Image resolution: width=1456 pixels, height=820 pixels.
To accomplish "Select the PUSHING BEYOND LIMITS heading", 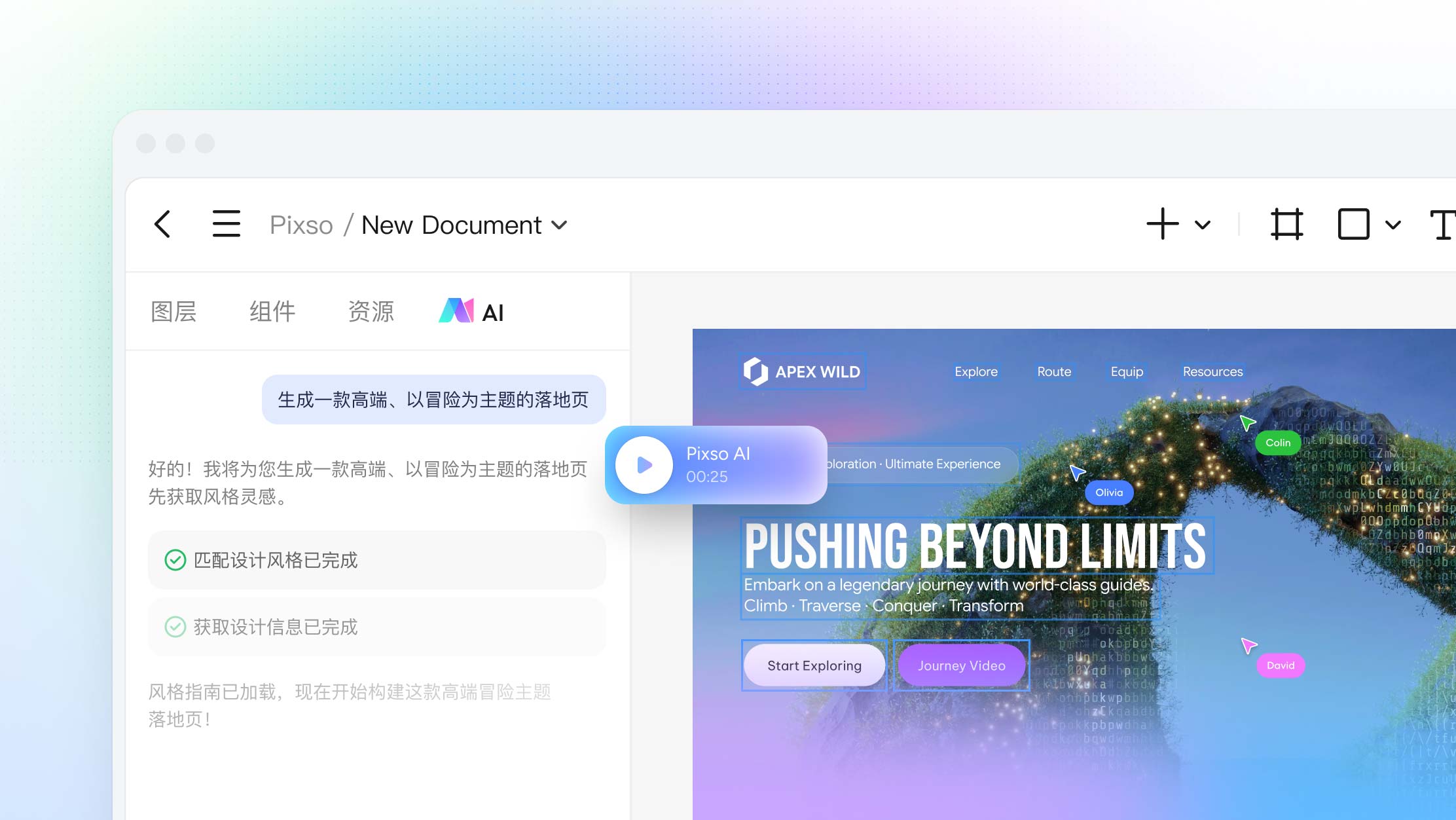I will tap(977, 546).
